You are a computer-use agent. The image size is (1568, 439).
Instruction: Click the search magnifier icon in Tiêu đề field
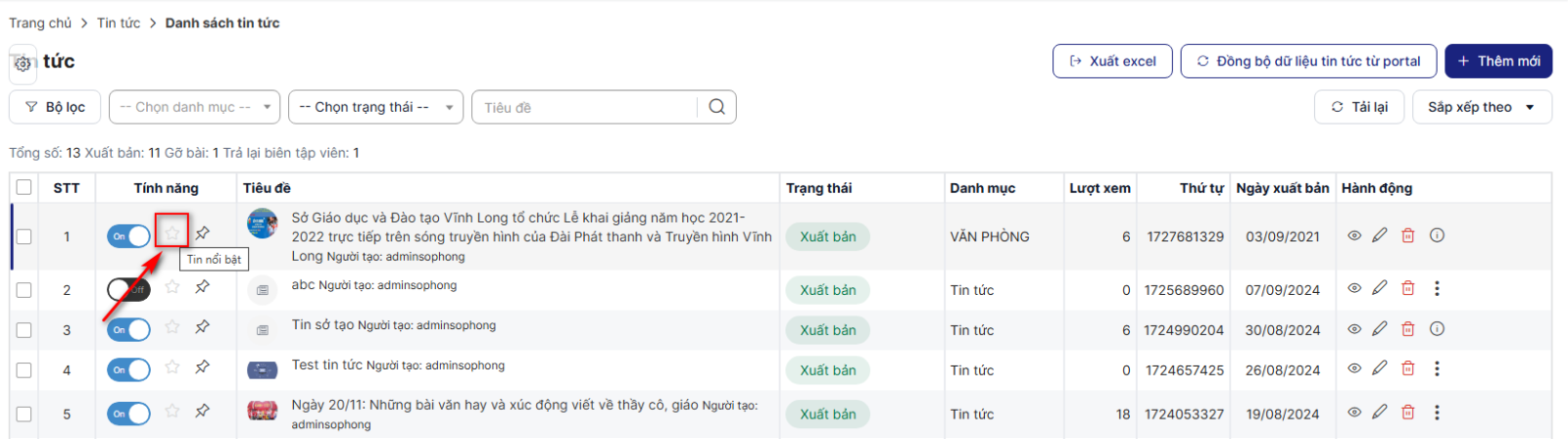coord(716,107)
